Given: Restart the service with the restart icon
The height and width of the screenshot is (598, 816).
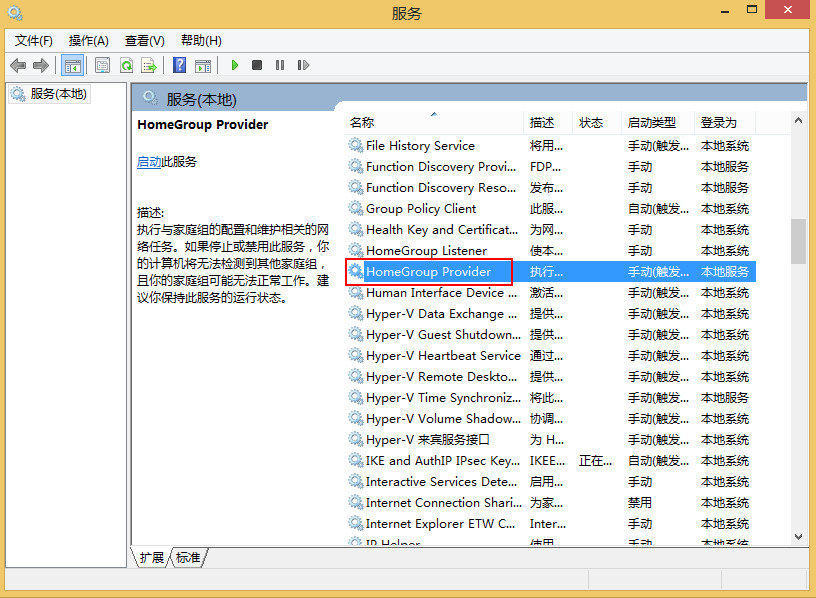Looking at the screenshot, I should click(x=303, y=65).
